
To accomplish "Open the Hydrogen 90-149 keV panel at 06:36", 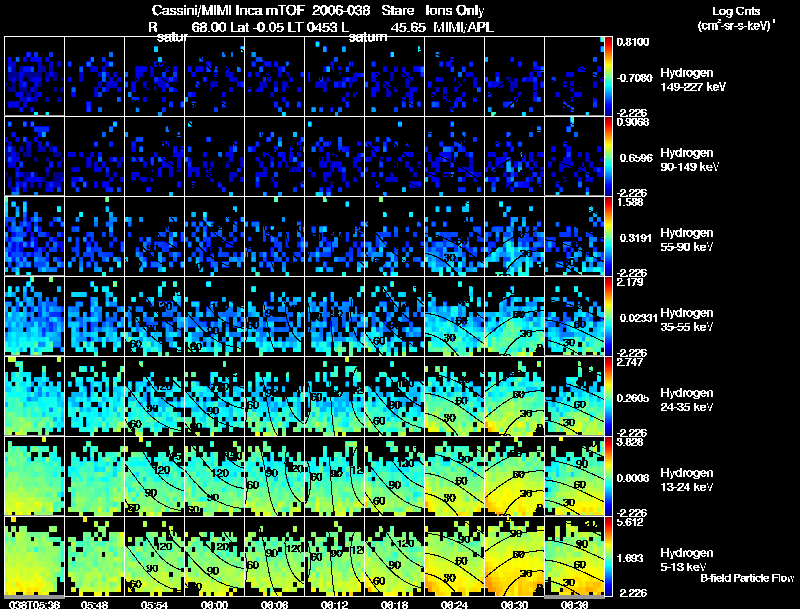I will click(x=574, y=156).
